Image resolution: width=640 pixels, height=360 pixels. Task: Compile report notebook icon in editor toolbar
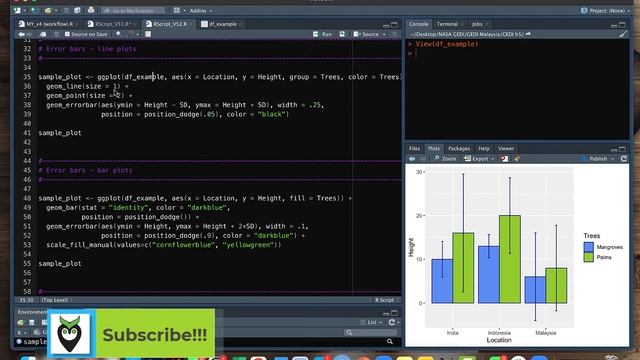pos(148,34)
